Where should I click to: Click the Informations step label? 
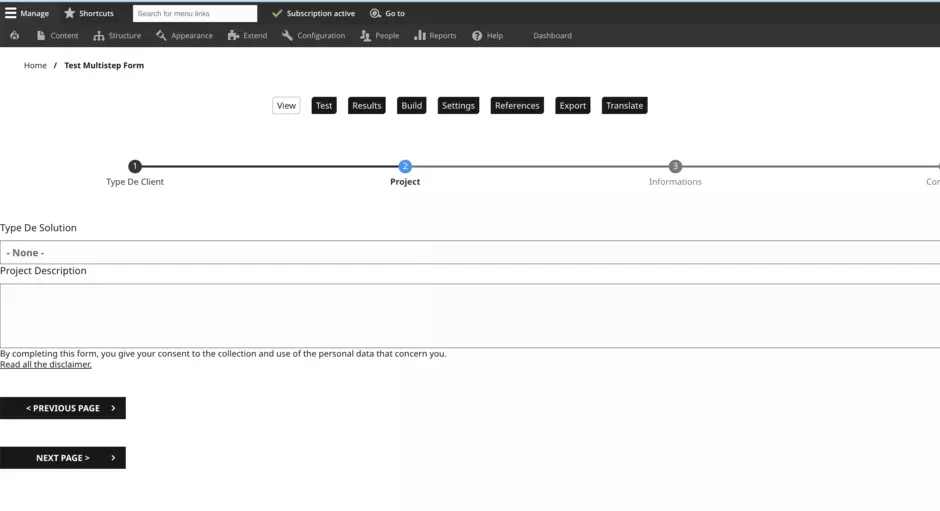[675, 182]
